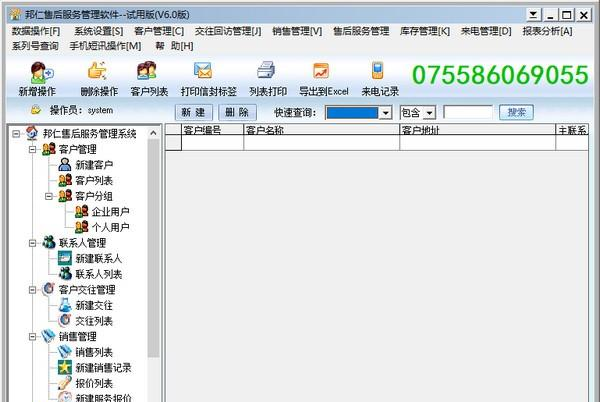This screenshot has height=402, width=600.
Task: Collapse the 联系人管理 tree branch
Action: 33,243
